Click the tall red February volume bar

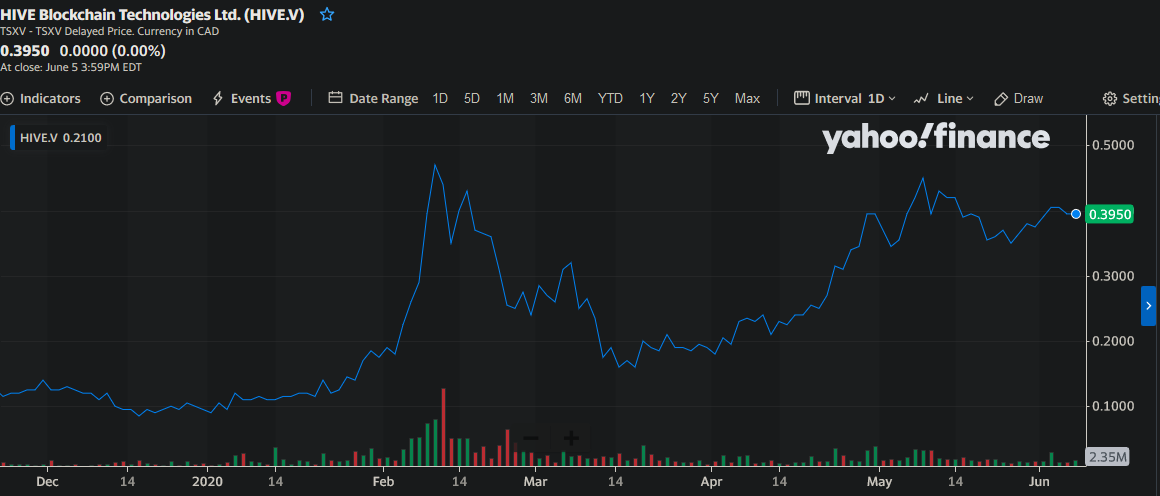[444, 427]
